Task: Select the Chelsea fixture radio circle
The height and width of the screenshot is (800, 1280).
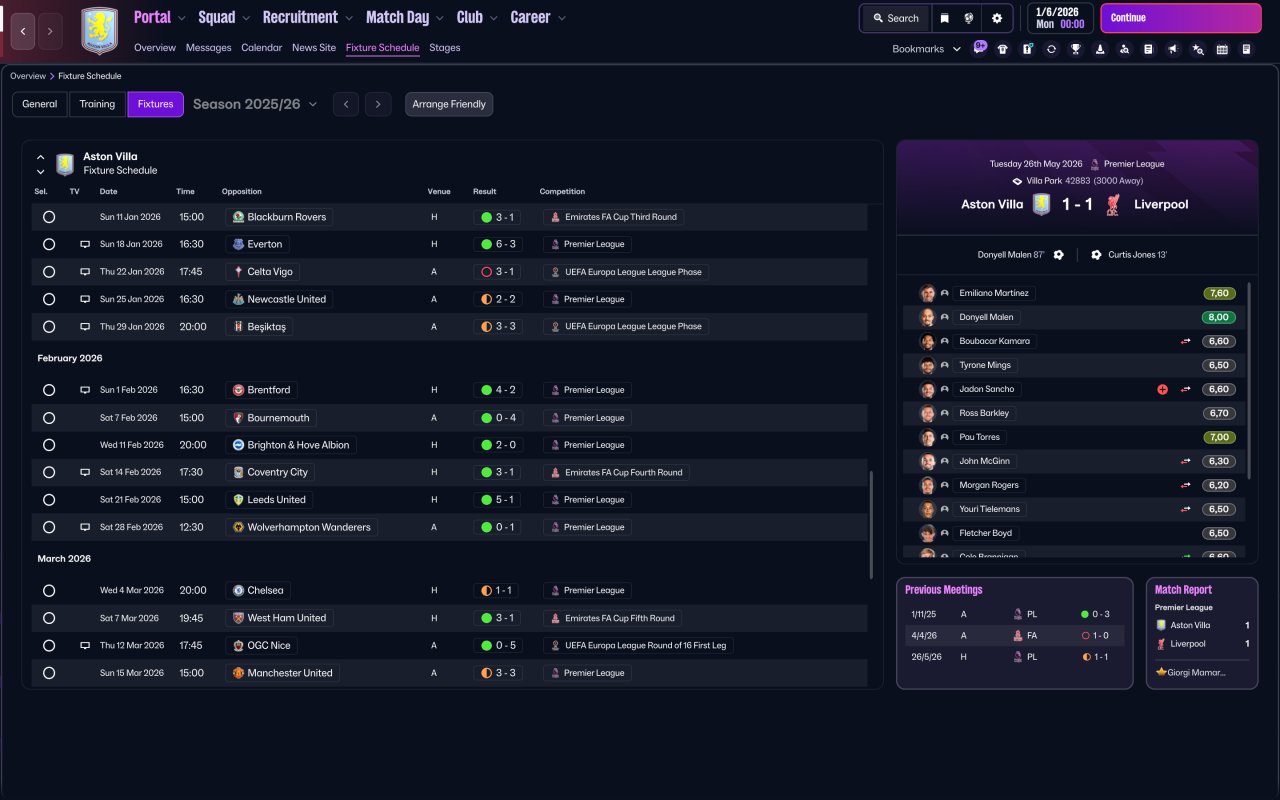Action: point(48,590)
